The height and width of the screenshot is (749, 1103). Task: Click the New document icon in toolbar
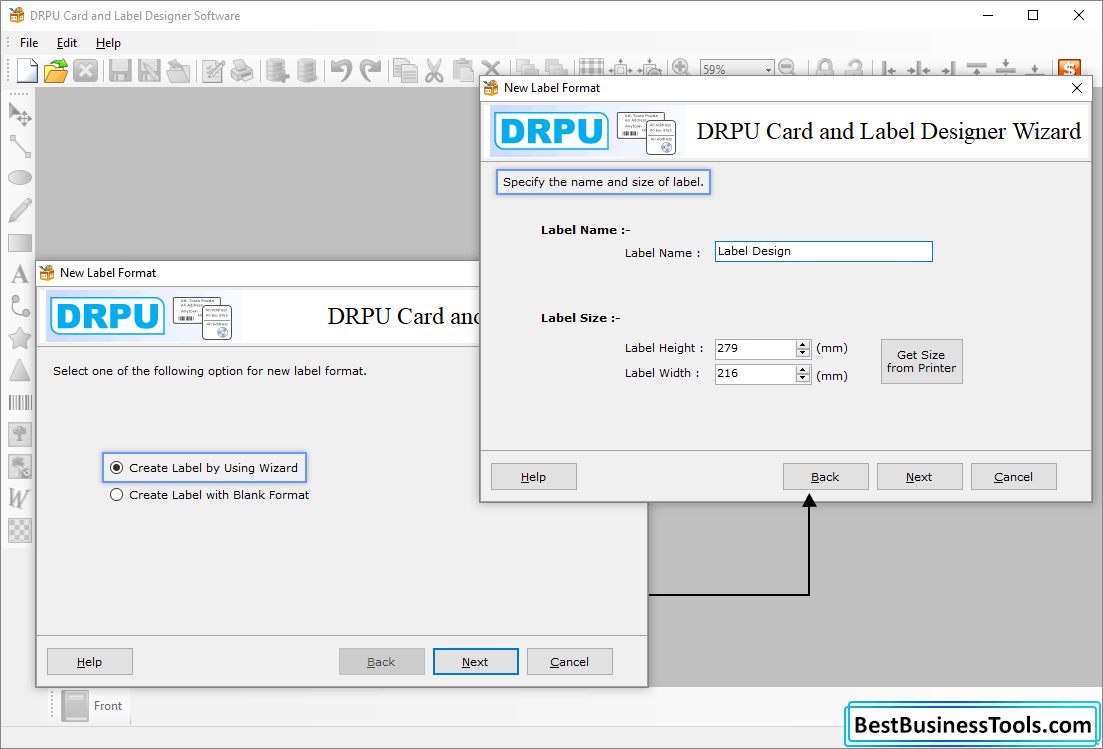pyautogui.click(x=27, y=70)
